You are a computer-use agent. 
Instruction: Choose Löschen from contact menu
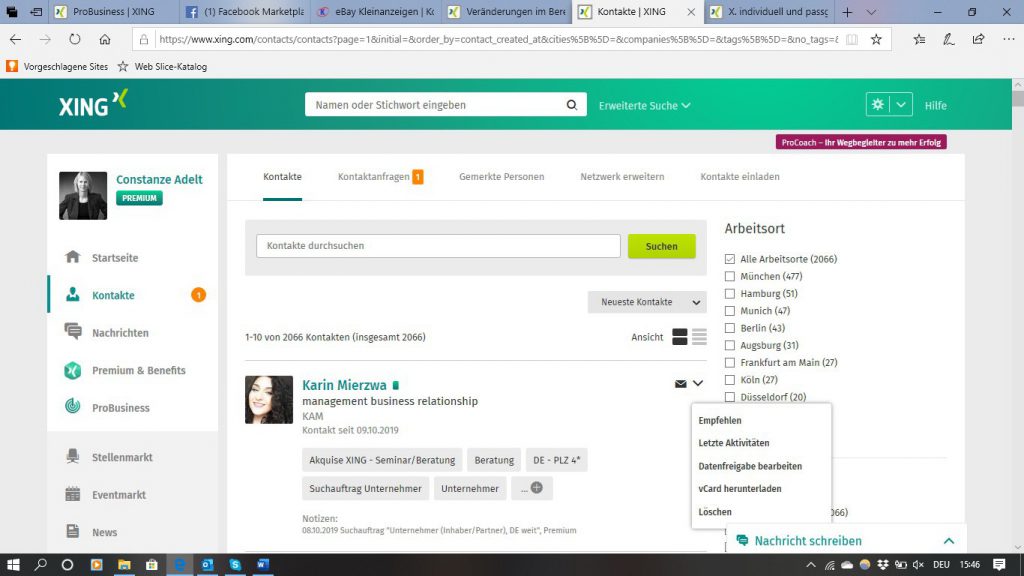tap(715, 512)
